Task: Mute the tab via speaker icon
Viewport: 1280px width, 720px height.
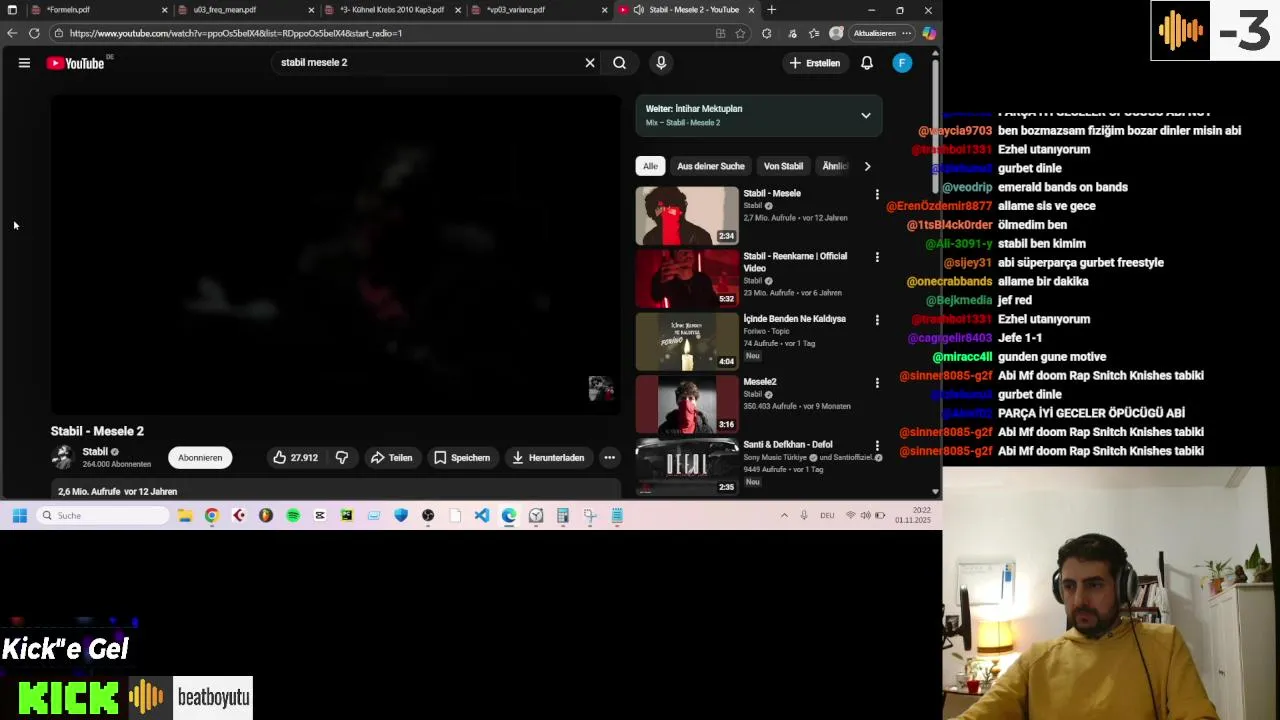Action: 639,10
